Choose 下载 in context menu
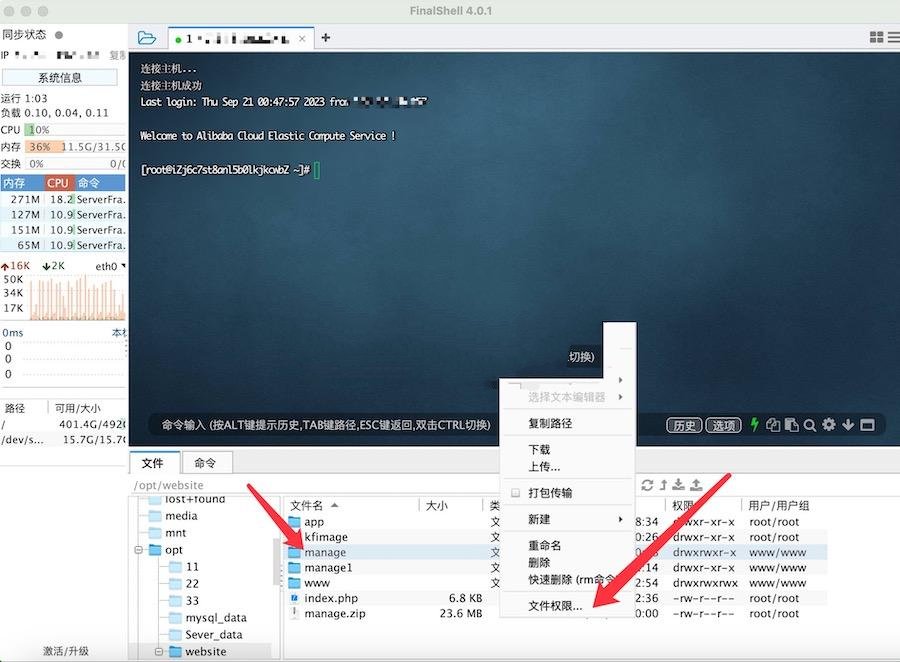 567,449
